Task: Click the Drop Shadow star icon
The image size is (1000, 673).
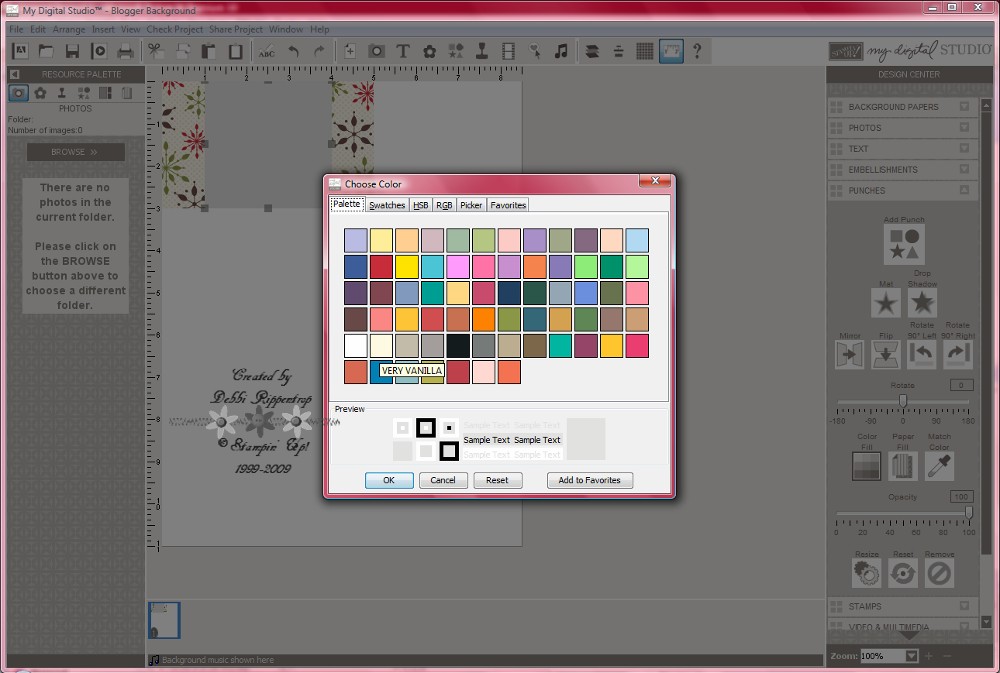Action: 922,302
